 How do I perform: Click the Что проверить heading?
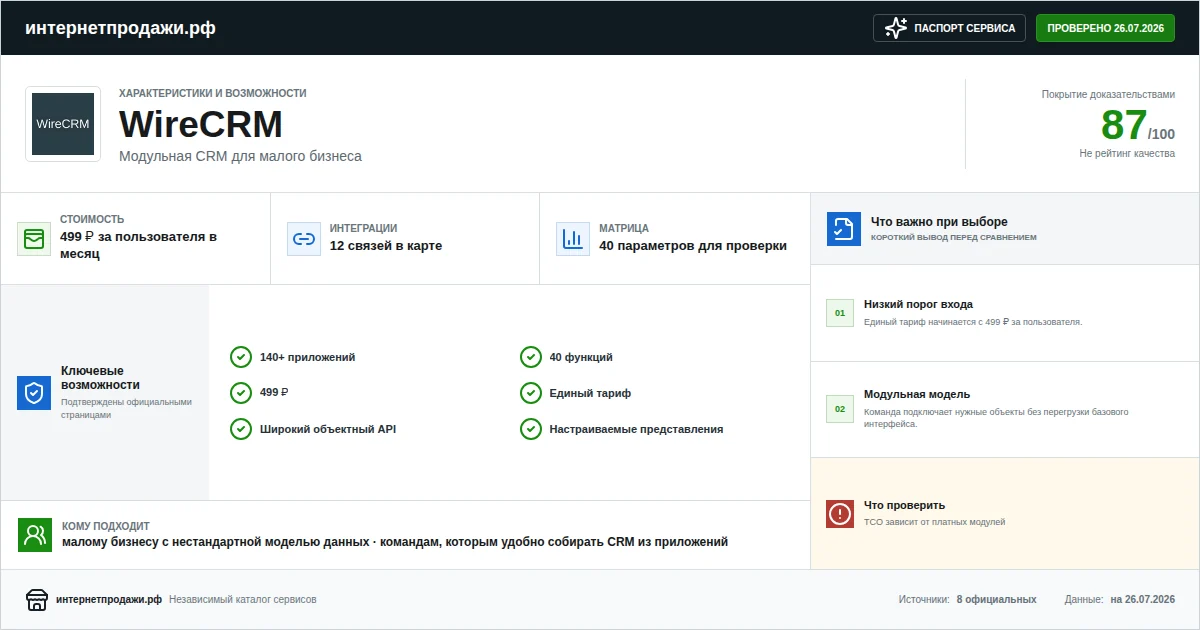[x=904, y=505]
